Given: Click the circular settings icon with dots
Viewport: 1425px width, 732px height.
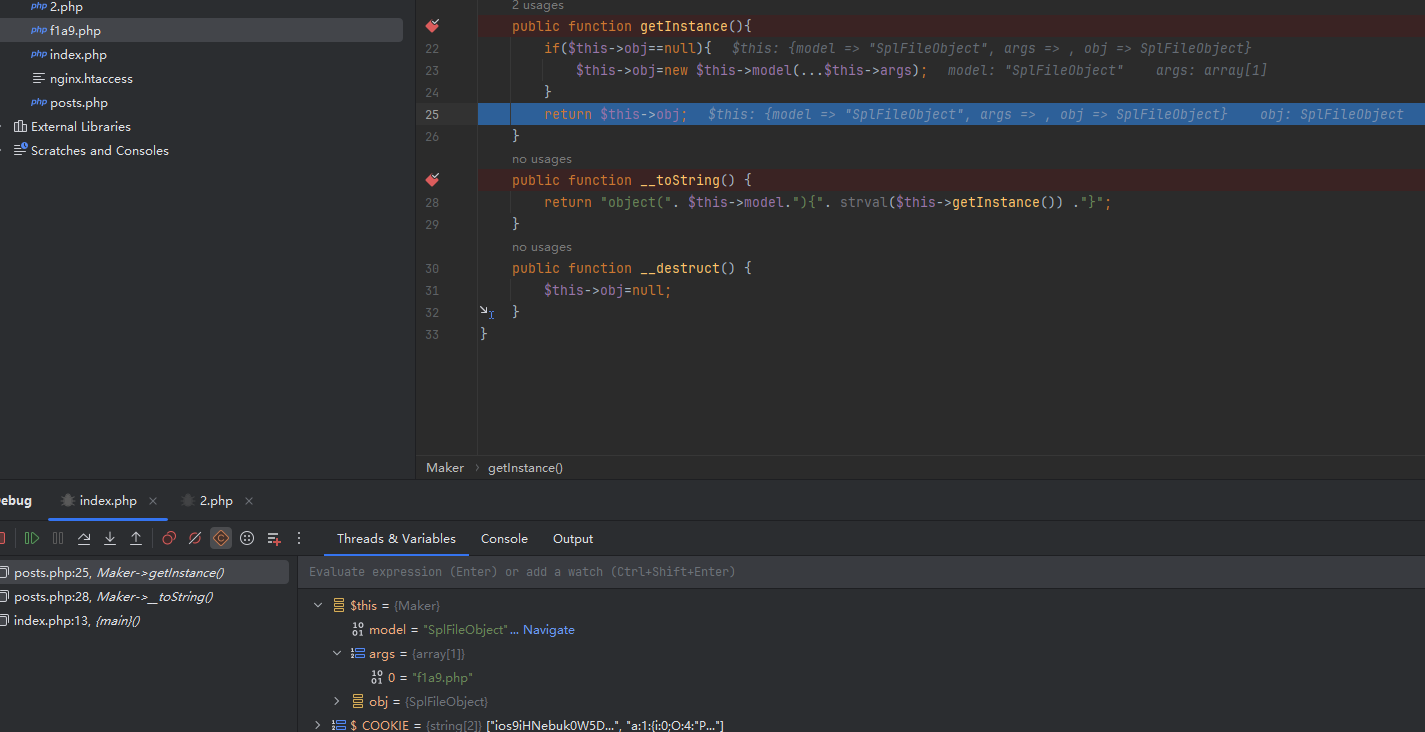Looking at the screenshot, I should tap(247, 538).
